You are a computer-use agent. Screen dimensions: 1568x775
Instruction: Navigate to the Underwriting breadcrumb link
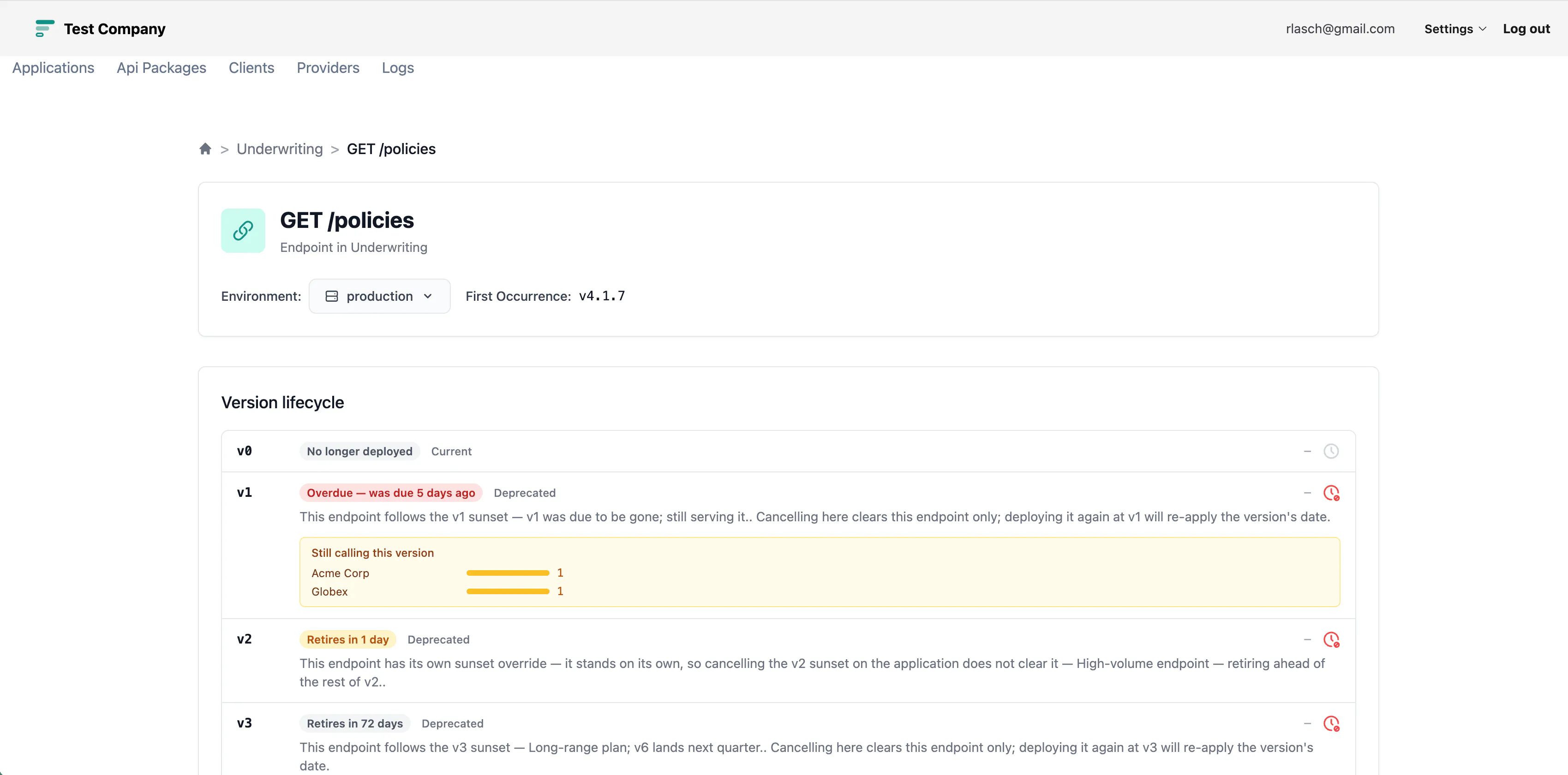pyautogui.click(x=280, y=149)
